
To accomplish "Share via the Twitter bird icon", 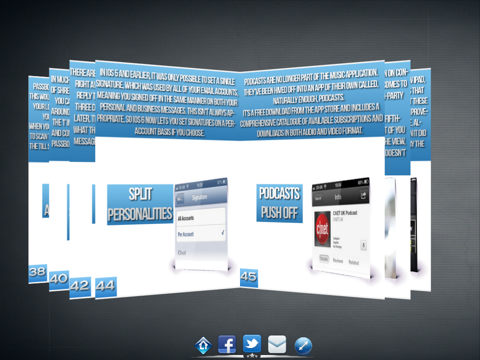I will (252, 344).
